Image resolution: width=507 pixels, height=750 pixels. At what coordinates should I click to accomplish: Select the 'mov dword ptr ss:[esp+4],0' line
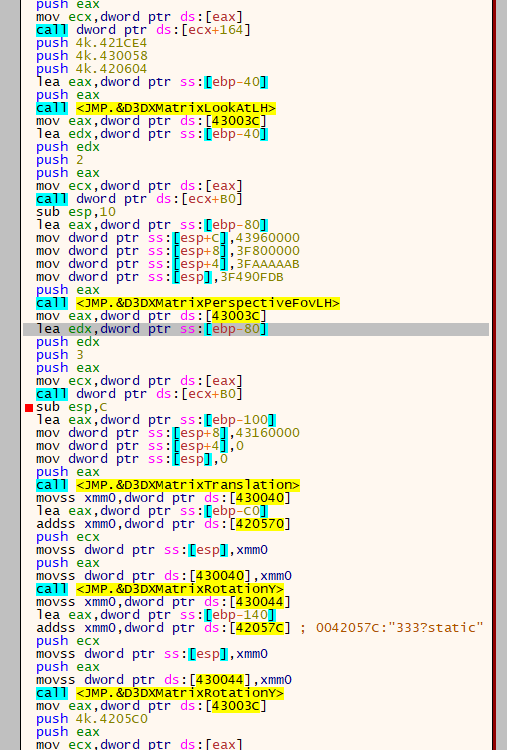pyautogui.click(x=140, y=446)
